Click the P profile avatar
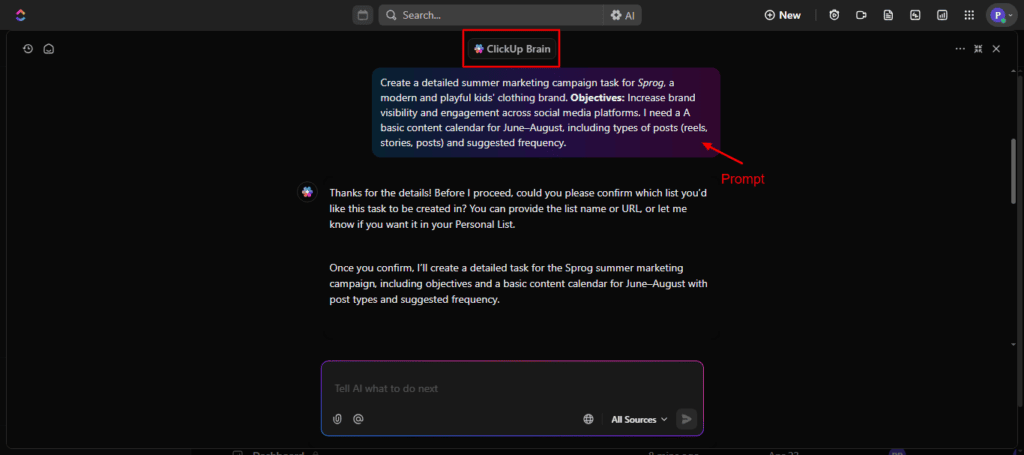 997,15
